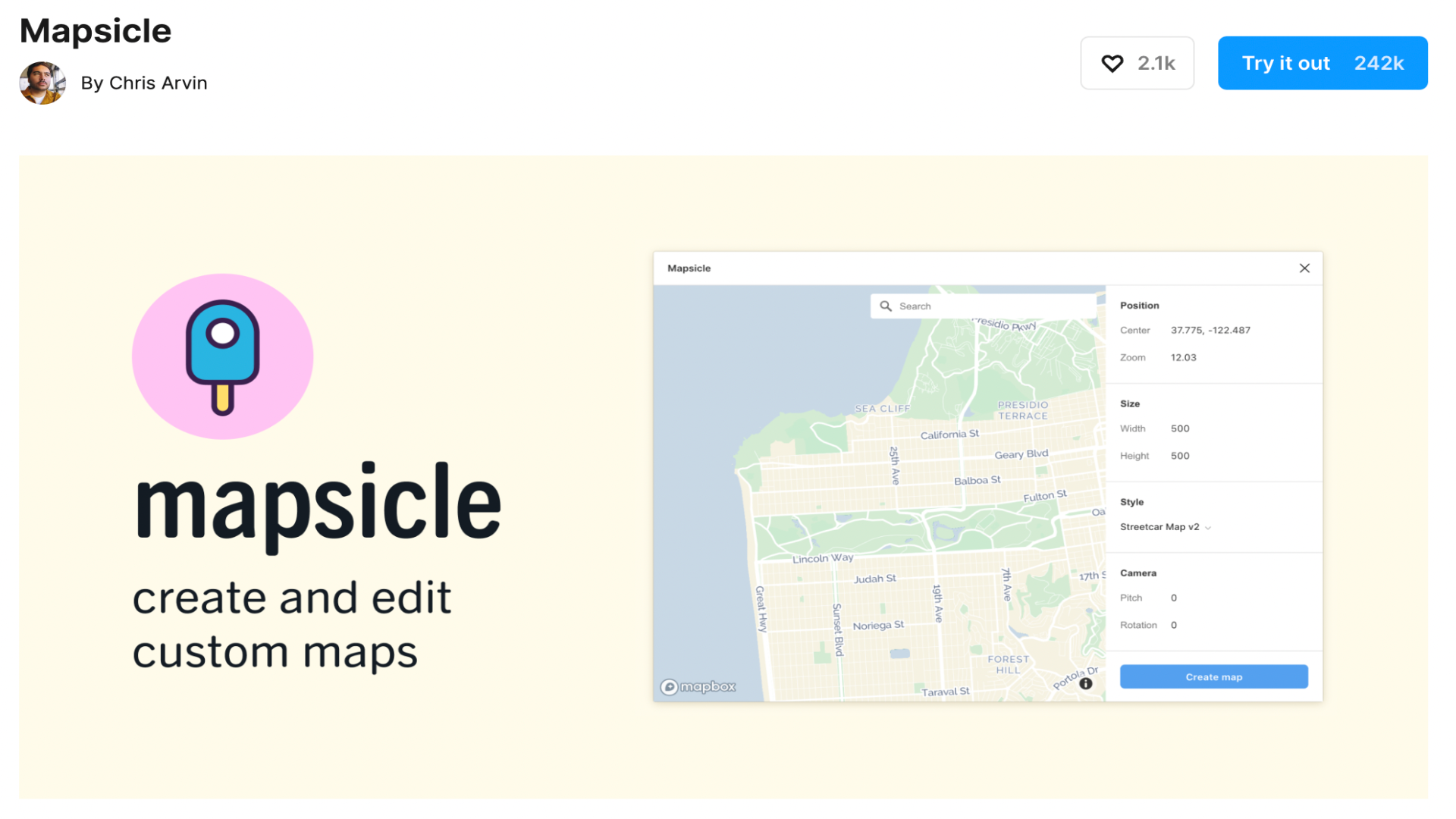The image size is (1456, 819).
Task: Click into the map Search field
Action: [x=948, y=306]
